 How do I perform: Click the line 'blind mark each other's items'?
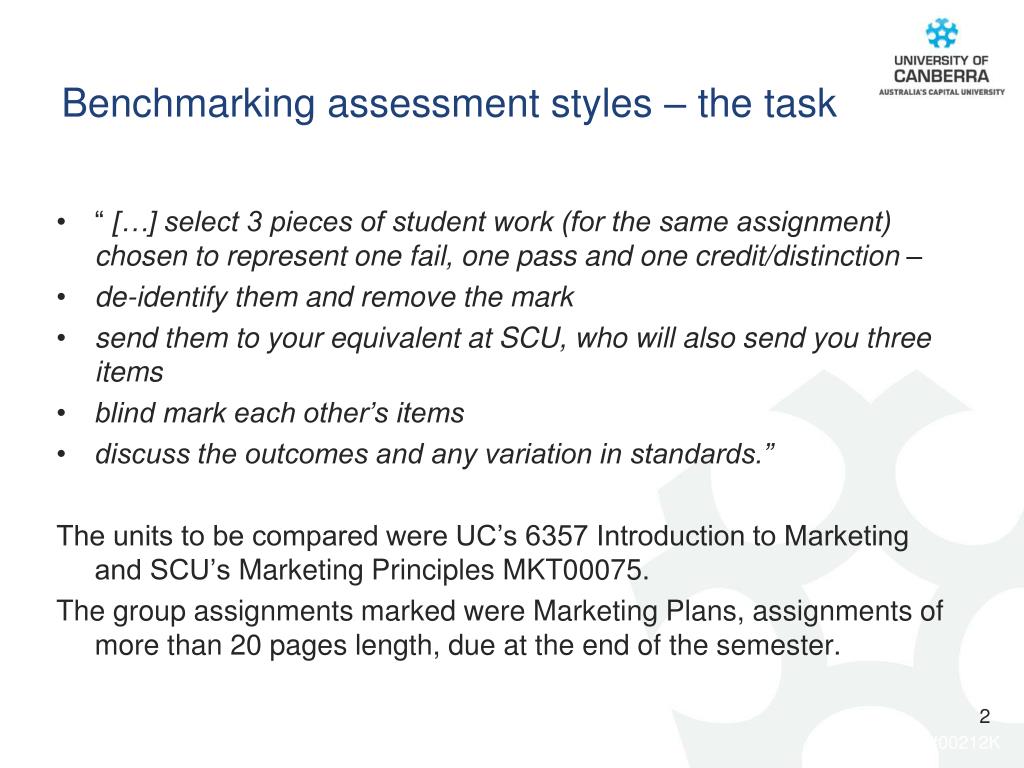pos(280,413)
